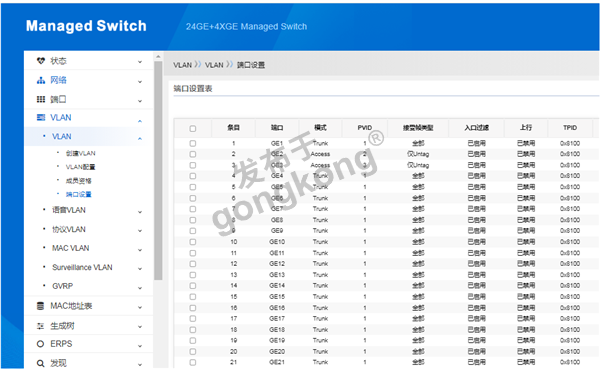Check the box for port GE12
This screenshot has height=369, width=600.
pyautogui.click(x=192, y=264)
